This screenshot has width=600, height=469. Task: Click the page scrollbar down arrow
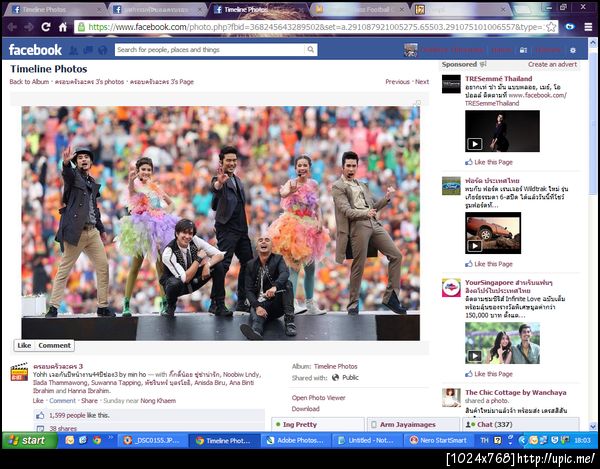point(593,426)
